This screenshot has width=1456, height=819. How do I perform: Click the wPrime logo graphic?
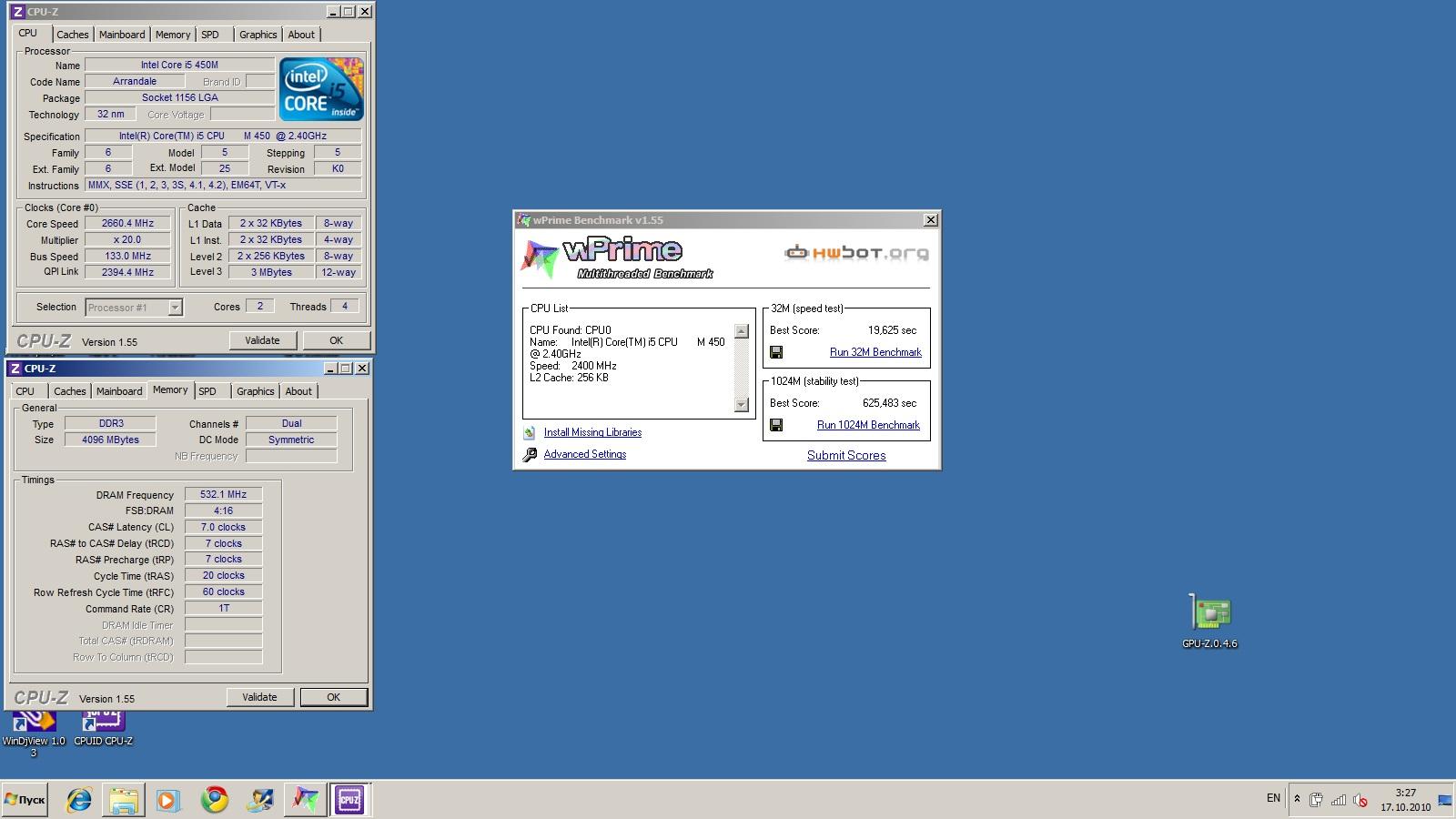point(617,258)
